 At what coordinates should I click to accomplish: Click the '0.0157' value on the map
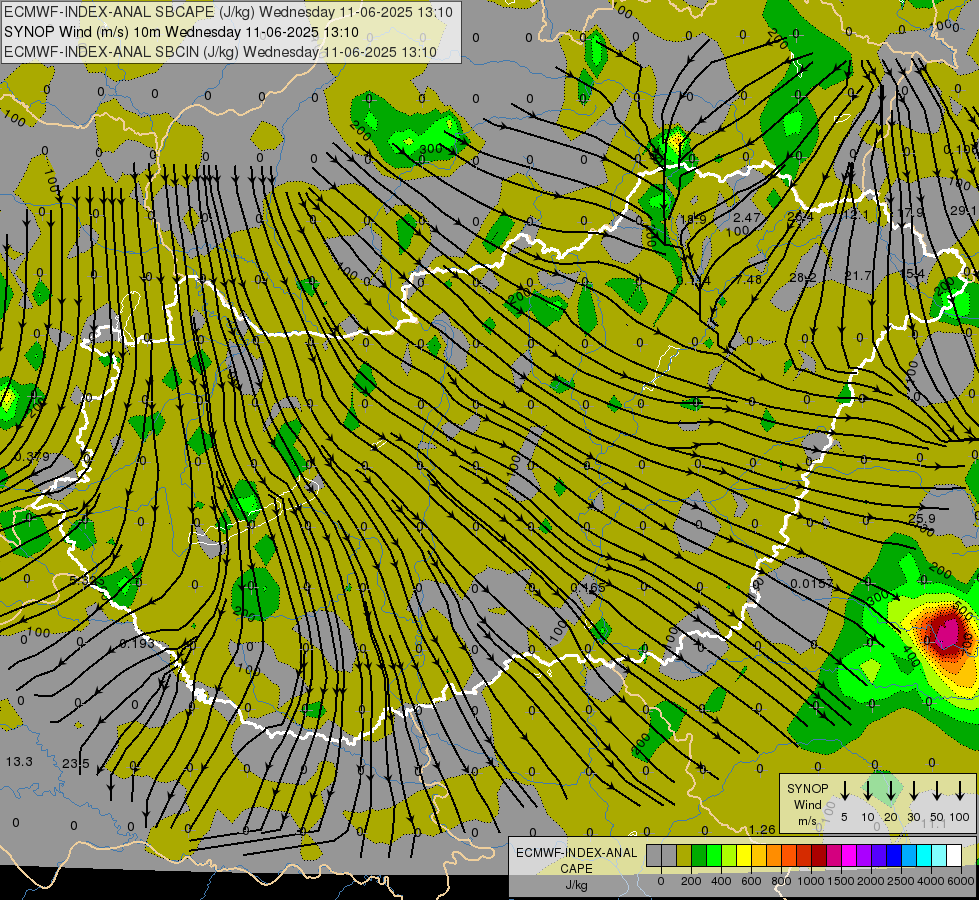pos(812,583)
